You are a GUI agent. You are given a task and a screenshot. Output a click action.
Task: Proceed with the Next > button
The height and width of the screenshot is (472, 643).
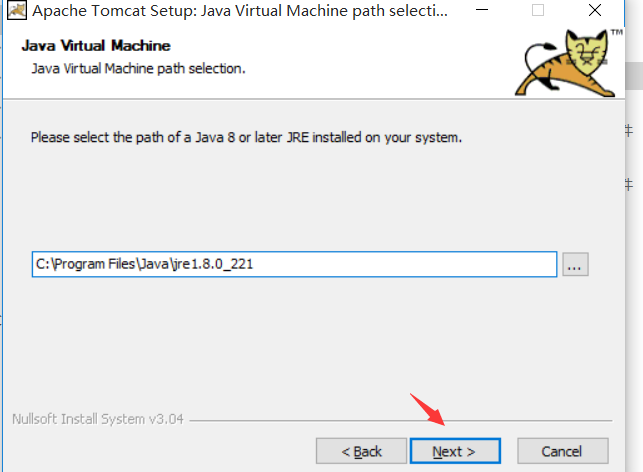(x=455, y=451)
